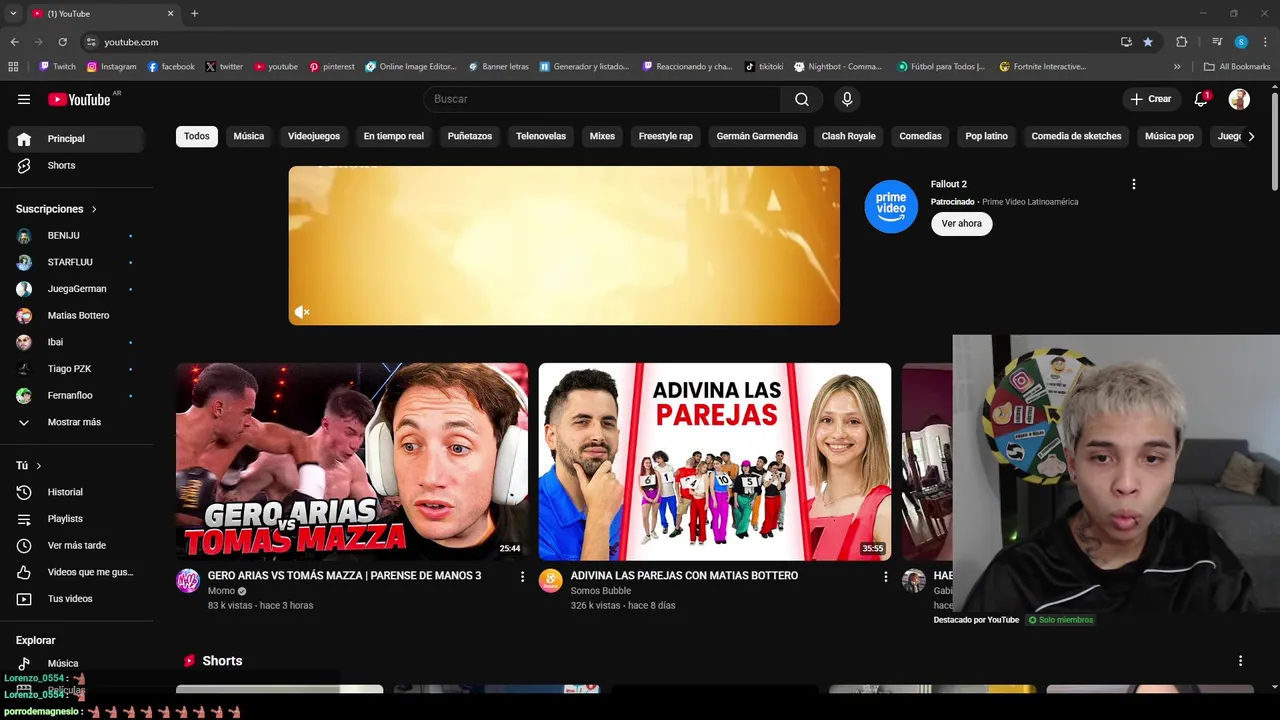Select the Pop latino chip
The image size is (1280, 720).
point(987,136)
